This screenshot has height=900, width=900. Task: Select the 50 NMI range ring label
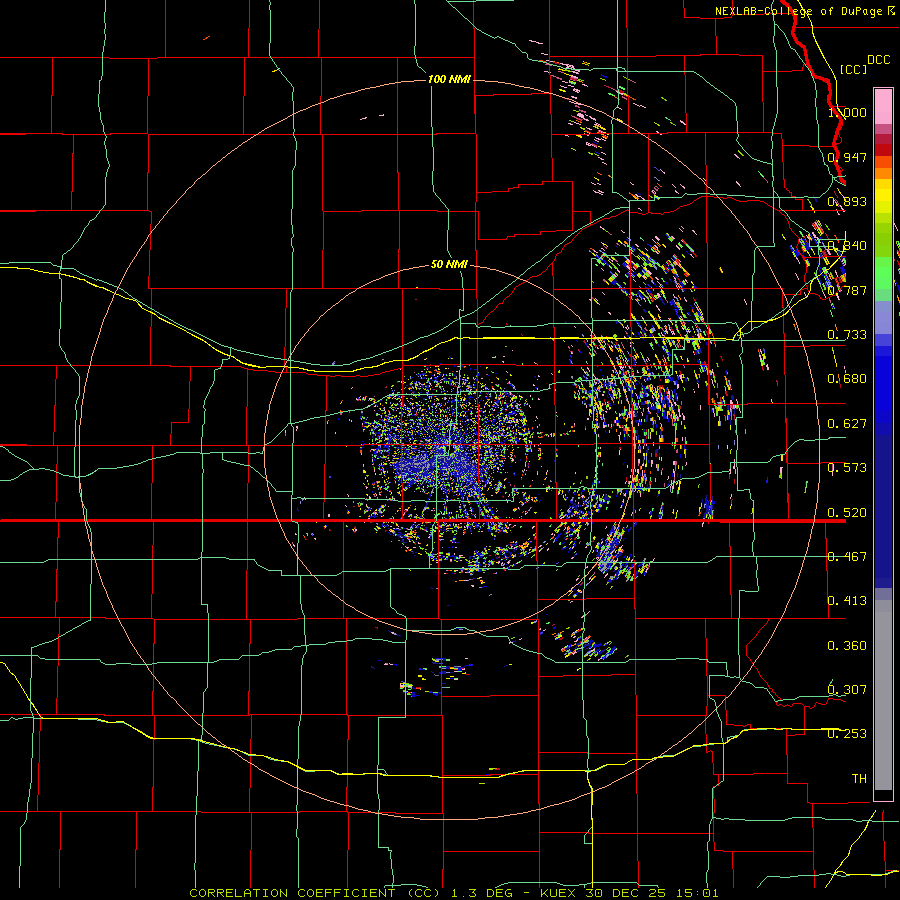pos(449,264)
